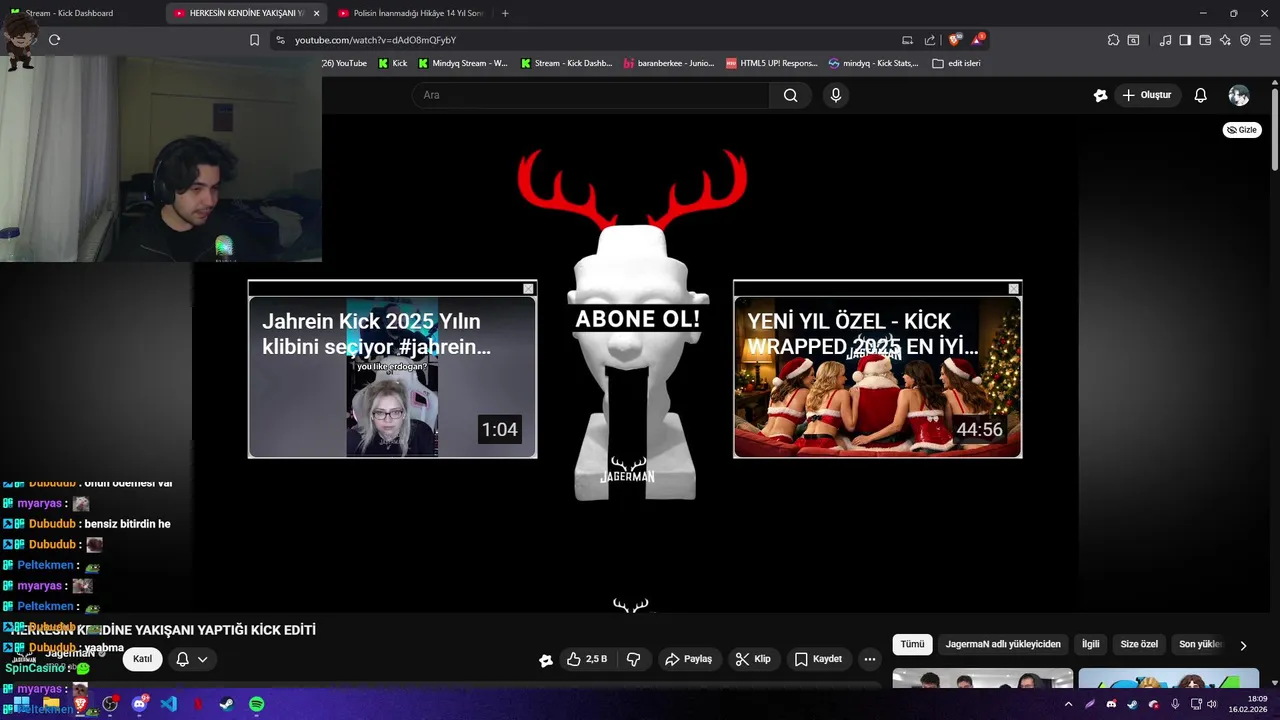Reload the YouTube page
The image size is (1280, 720).
(x=54, y=40)
